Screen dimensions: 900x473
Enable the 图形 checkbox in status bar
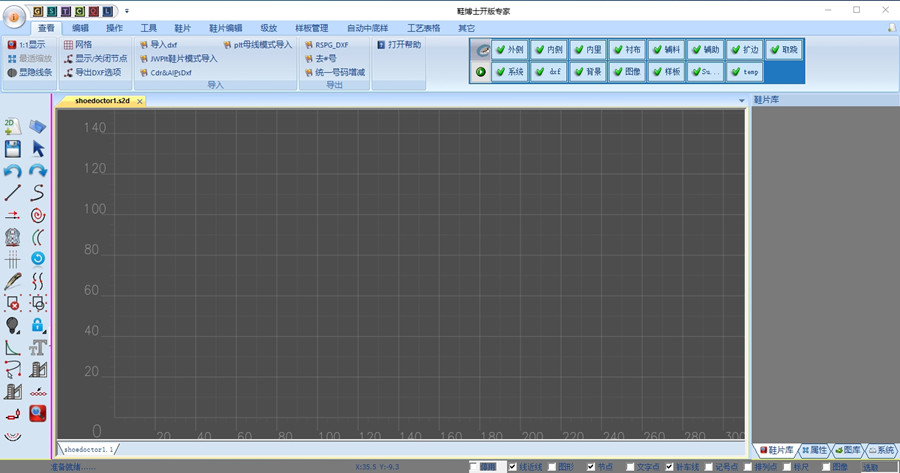click(x=552, y=467)
